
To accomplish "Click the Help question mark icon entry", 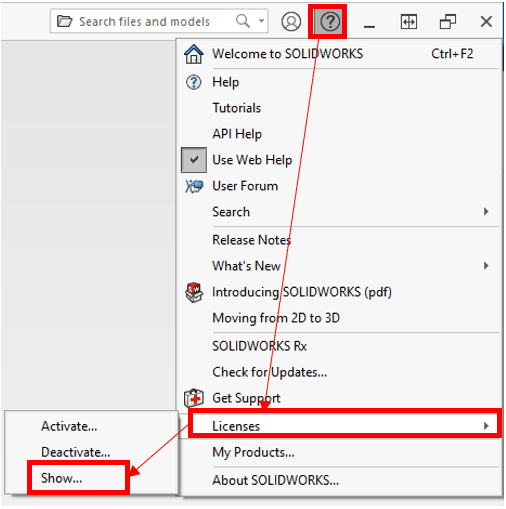I will click(x=194, y=82).
